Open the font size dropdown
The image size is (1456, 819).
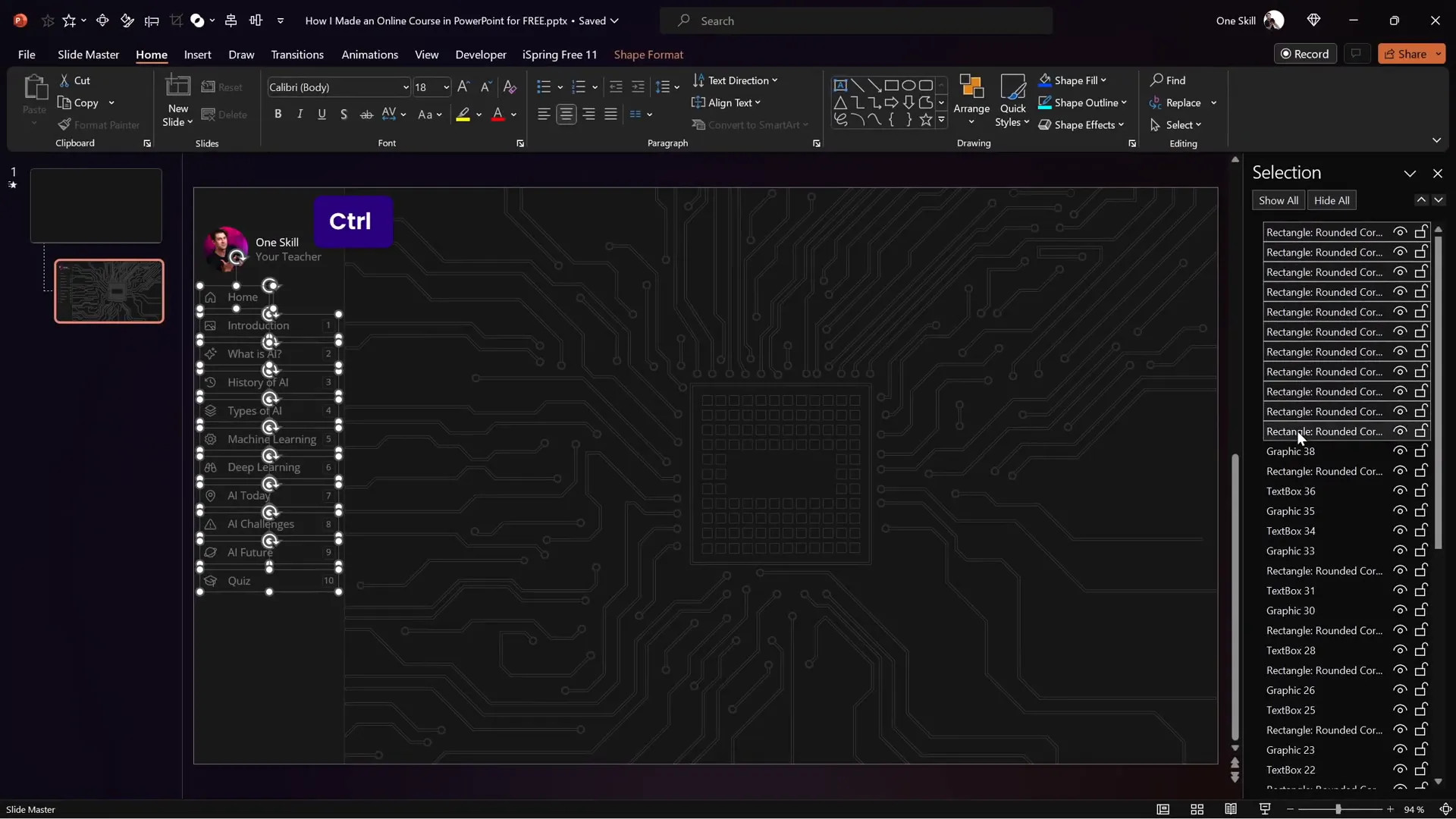tap(444, 86)
